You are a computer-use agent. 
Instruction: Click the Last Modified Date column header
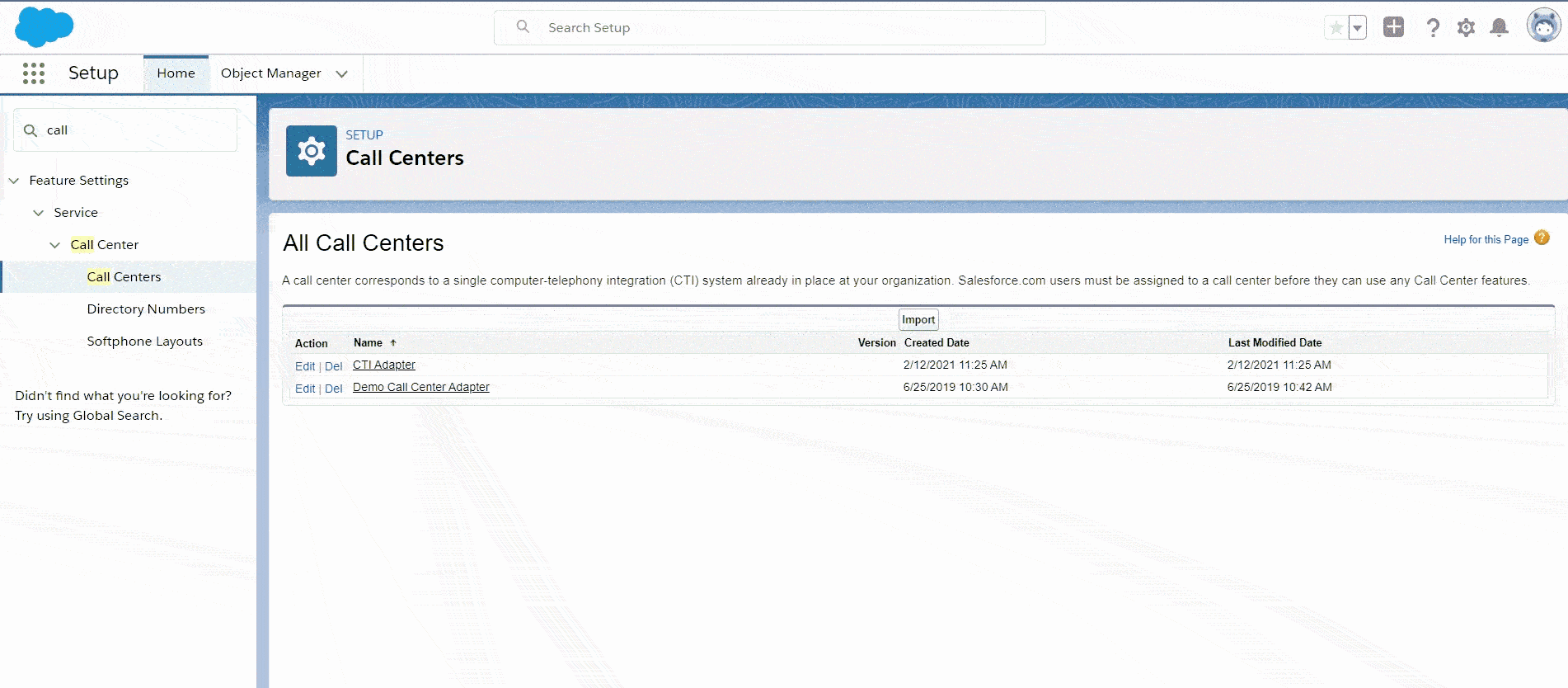coord(1275,342)
